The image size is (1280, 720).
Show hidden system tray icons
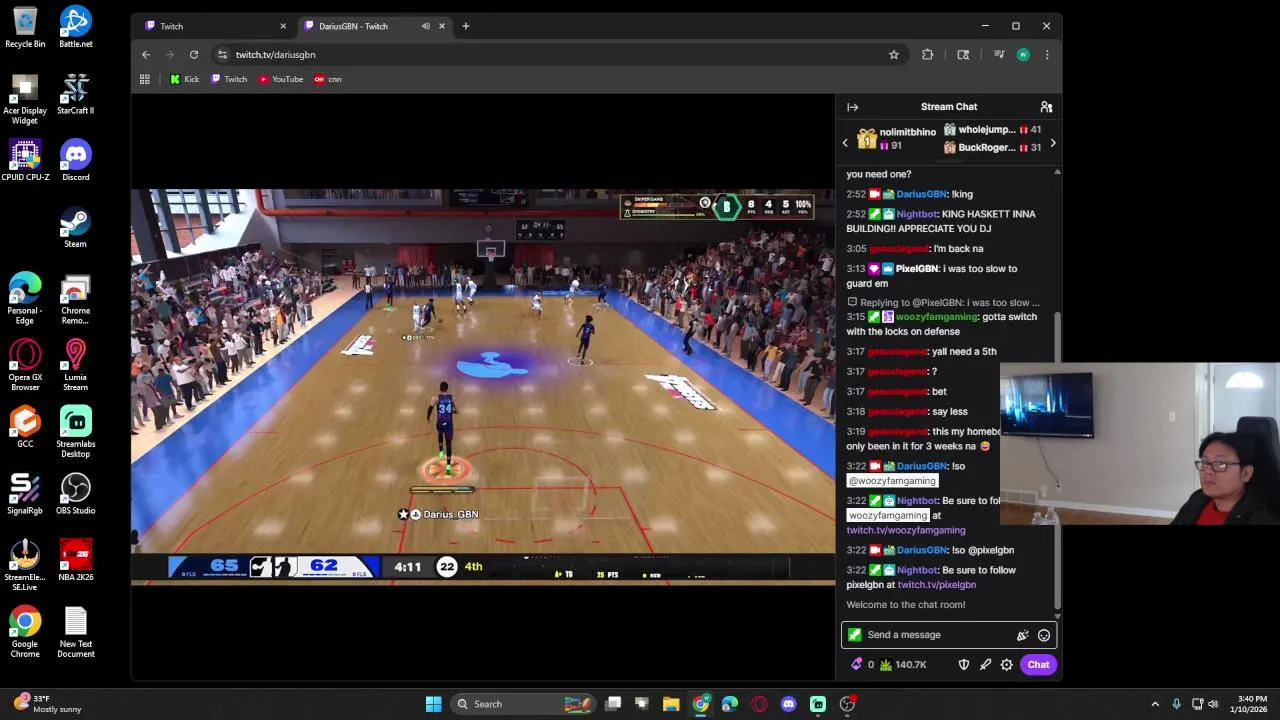1155,704
